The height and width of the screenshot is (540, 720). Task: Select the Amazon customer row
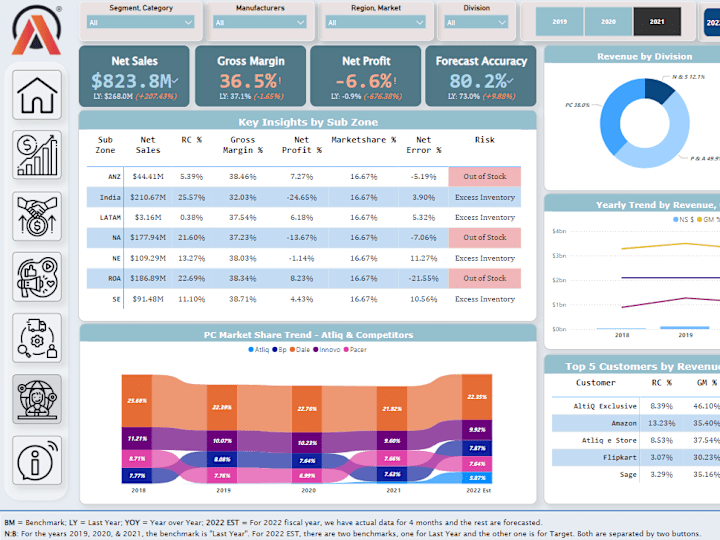636,423
